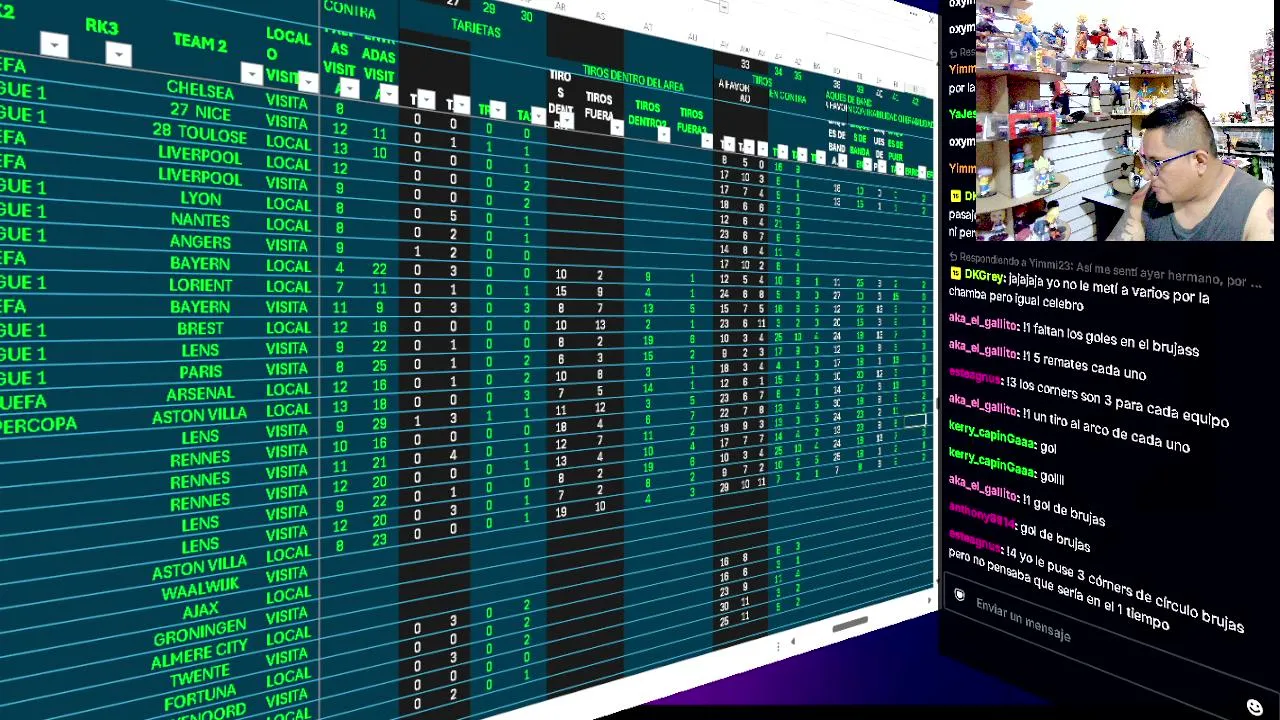Open DKGrey's chat profile
Image resolution: width=1280 pixels, height=720 pixels.
tap(985, 275)
